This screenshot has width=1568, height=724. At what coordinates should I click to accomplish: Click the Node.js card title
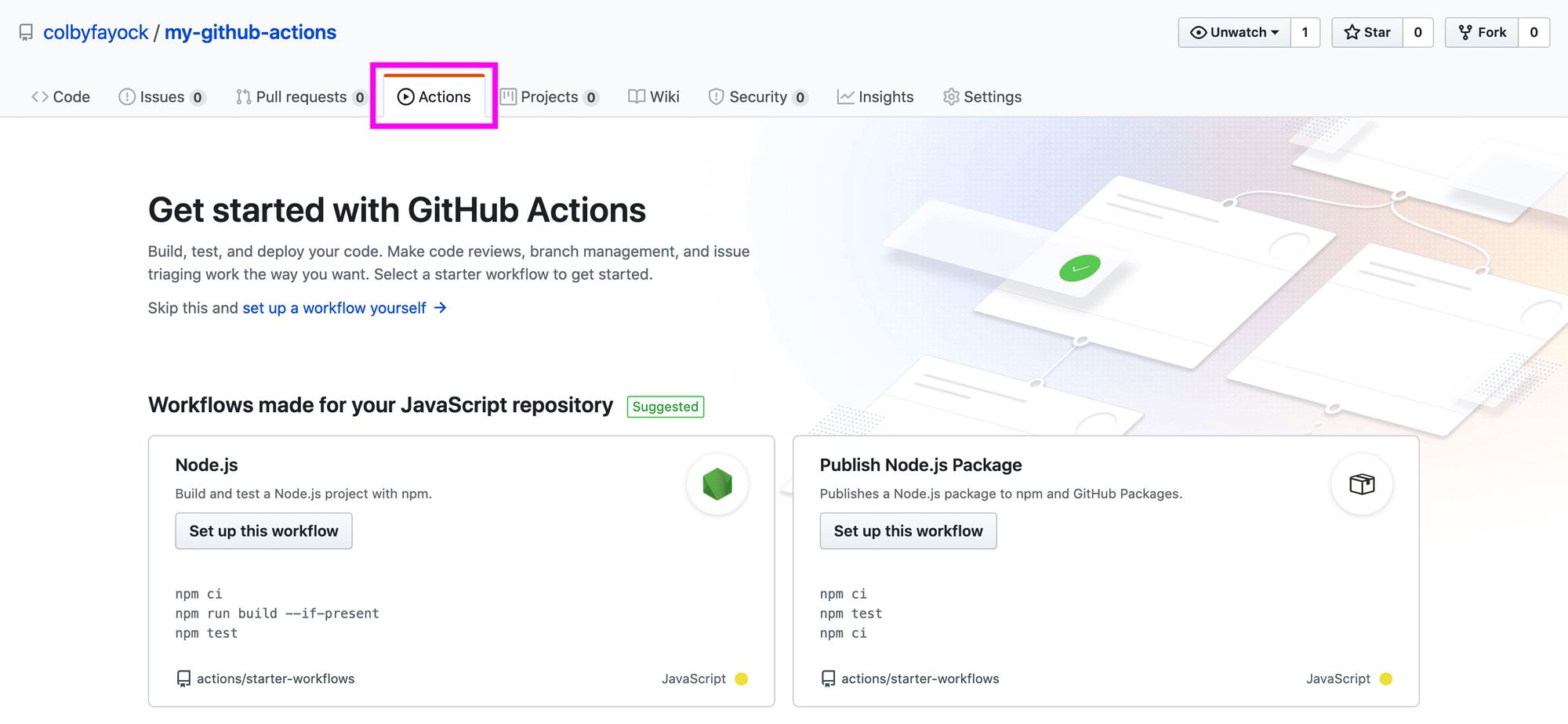point(206,465)
